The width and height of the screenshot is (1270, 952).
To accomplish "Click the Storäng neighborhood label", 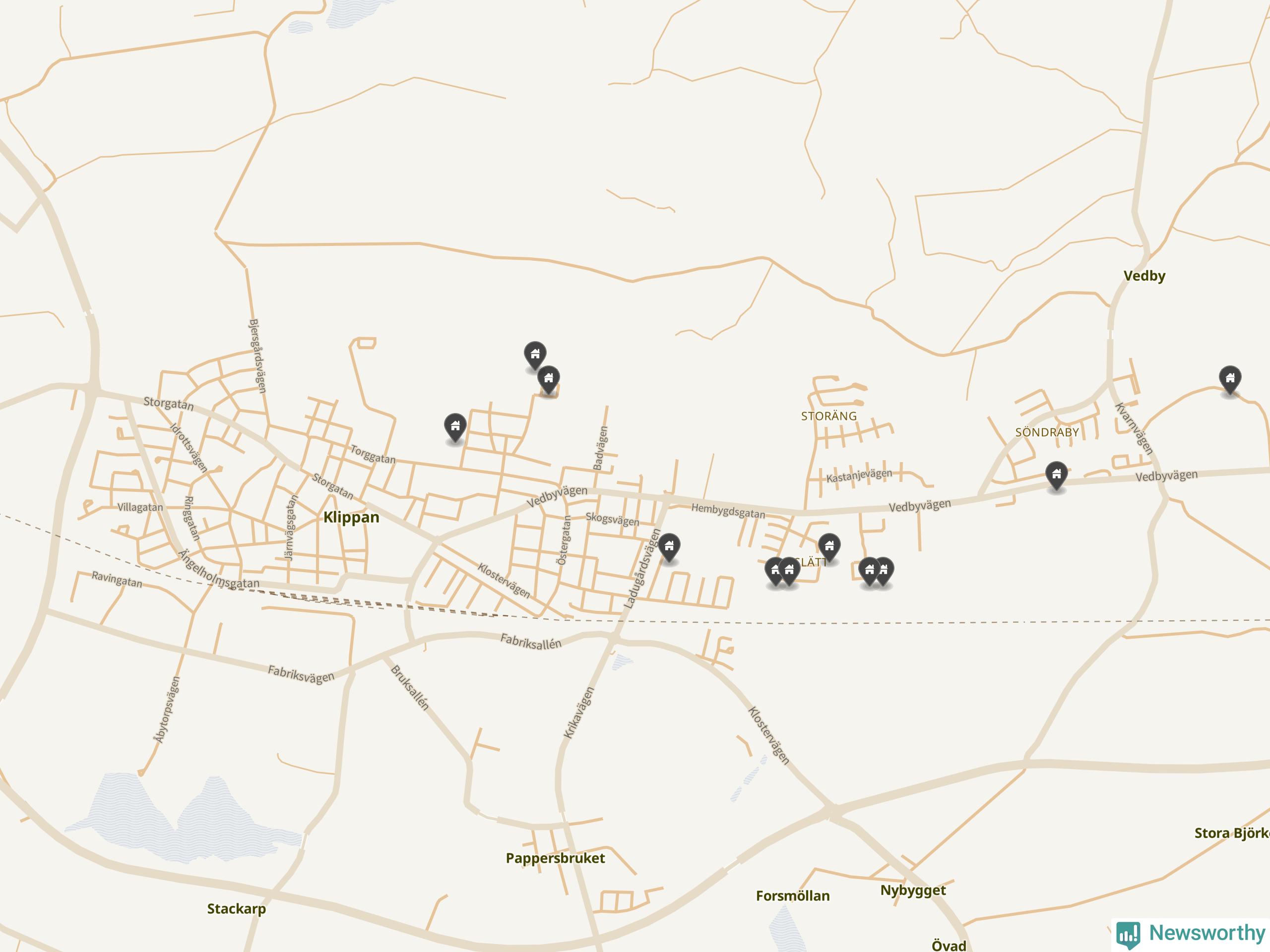I will [828, 416].
